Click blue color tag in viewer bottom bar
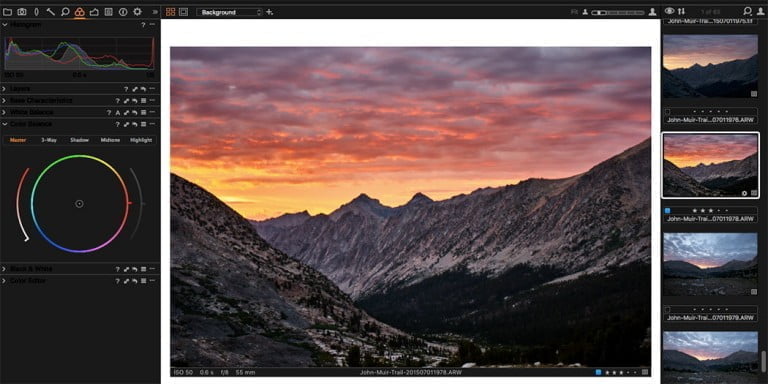The width and height of the screenshot is (768, 384). (x=598, y=372)
